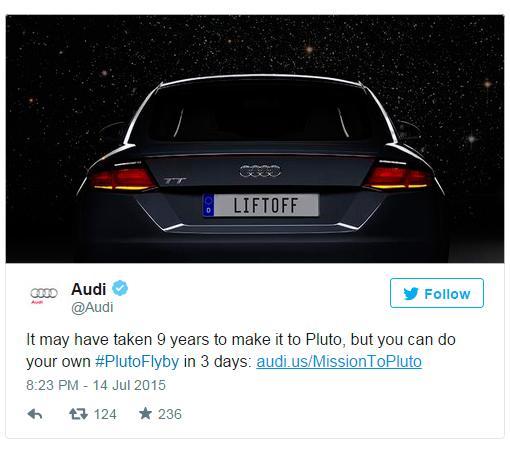Open the tweet timestamp 8:23 PM - 14 Jul 2015

point(96,385)
